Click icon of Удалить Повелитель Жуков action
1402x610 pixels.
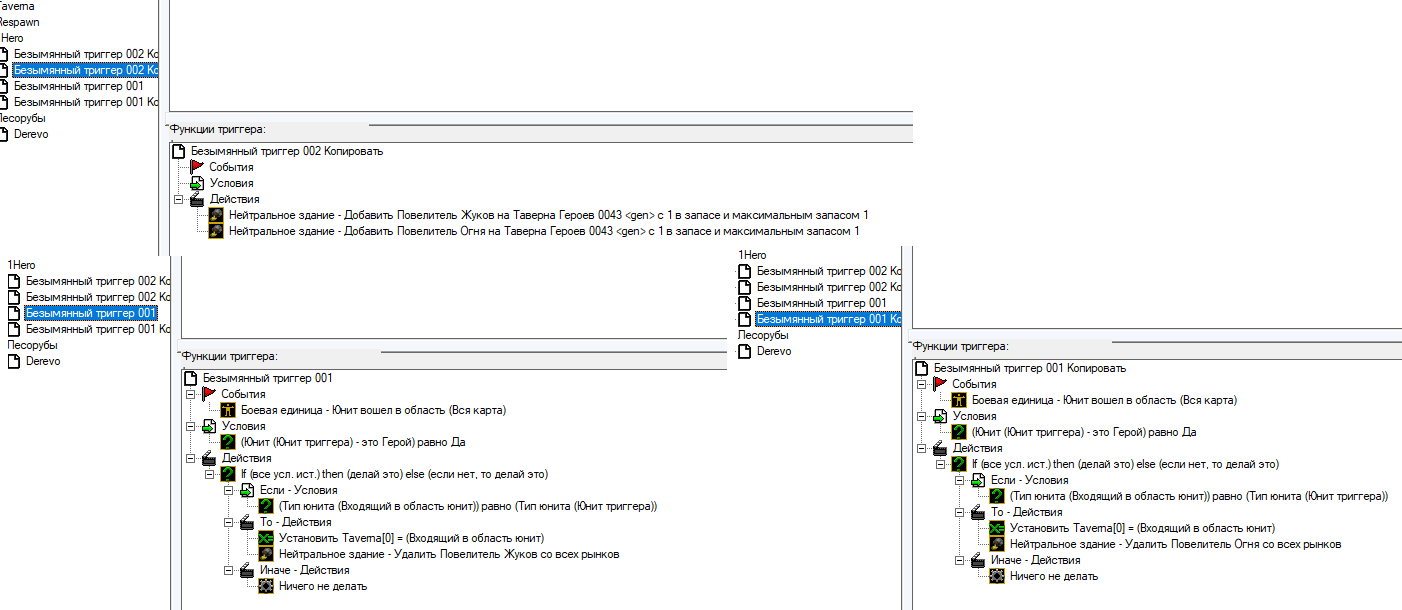point(266,554)
